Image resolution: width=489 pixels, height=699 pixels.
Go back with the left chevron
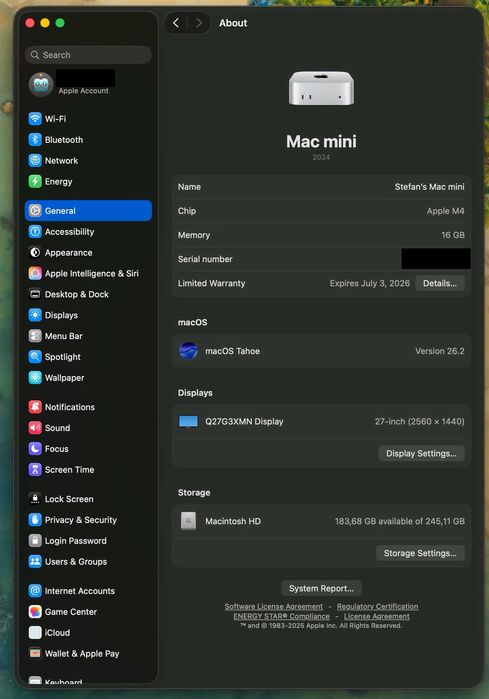coord(176,23)
